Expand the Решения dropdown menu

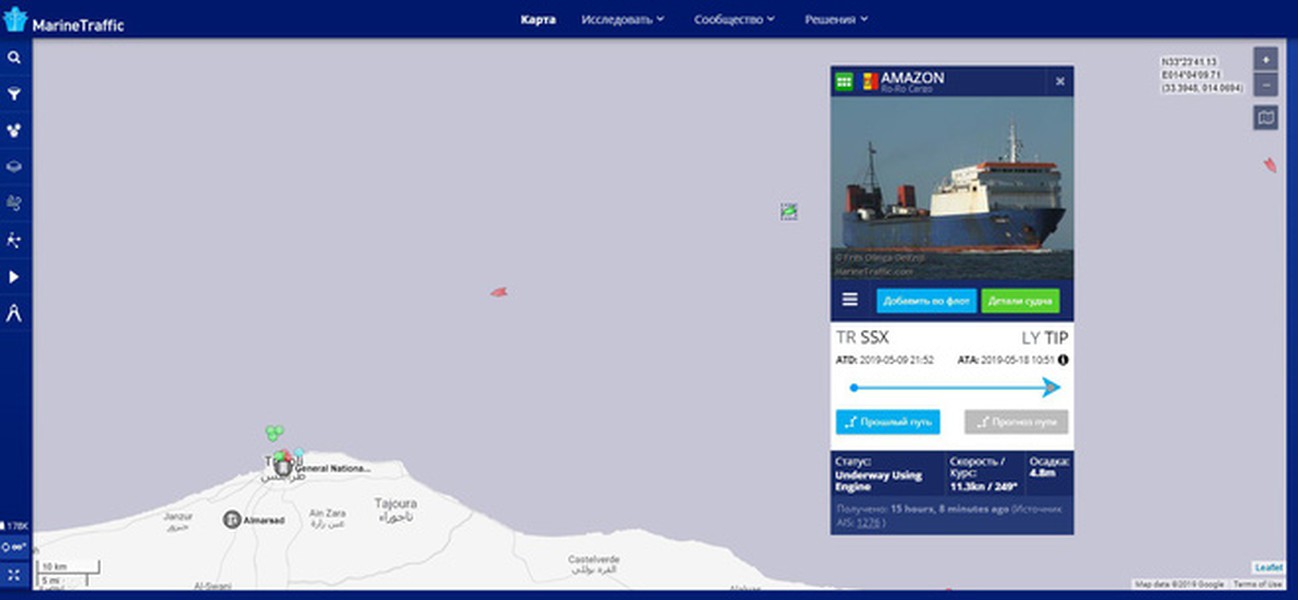[836, 19]
